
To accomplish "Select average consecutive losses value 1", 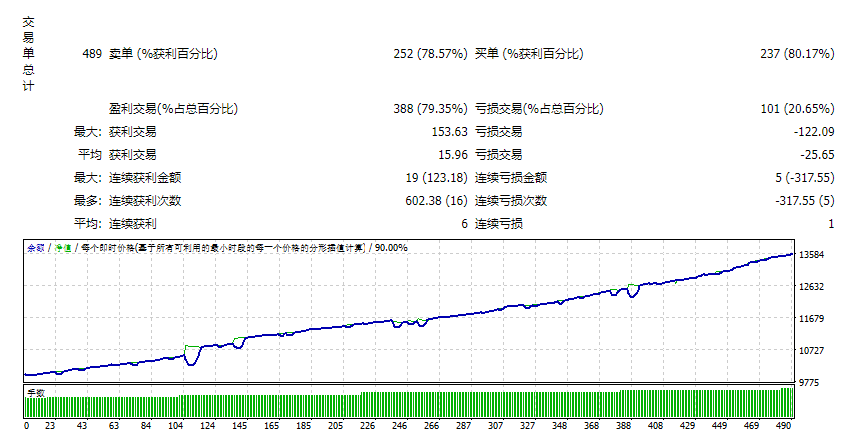I will pos(831,224).
